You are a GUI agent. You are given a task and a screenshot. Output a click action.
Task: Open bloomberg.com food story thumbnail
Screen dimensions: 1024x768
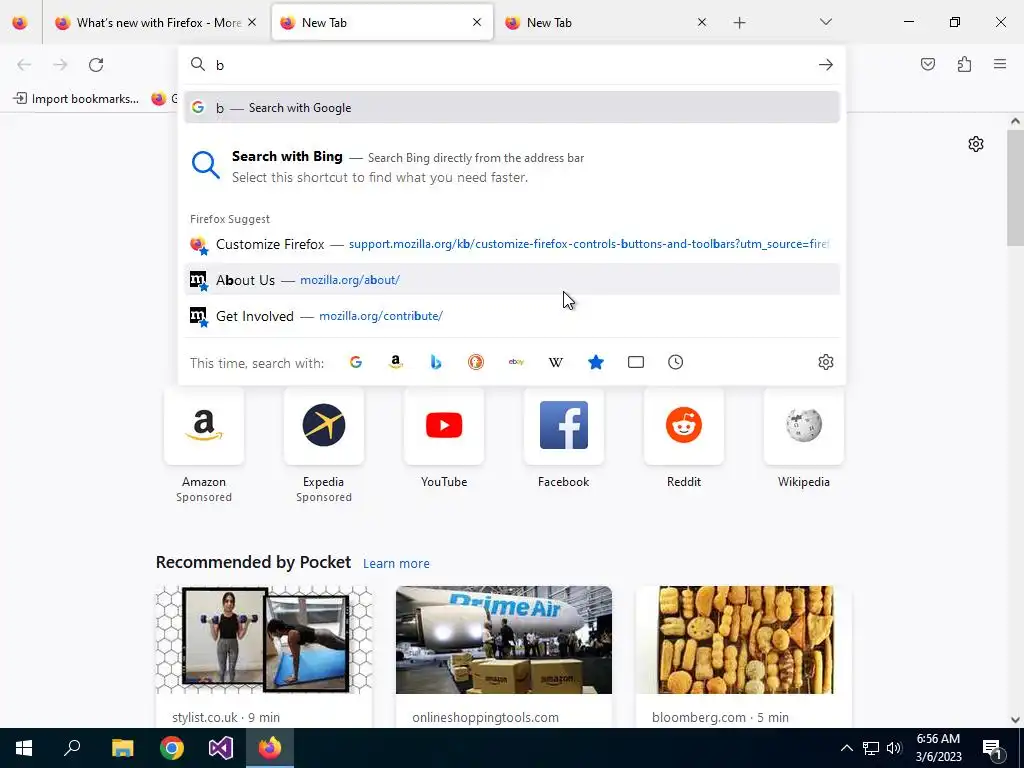tap(744, 640)
